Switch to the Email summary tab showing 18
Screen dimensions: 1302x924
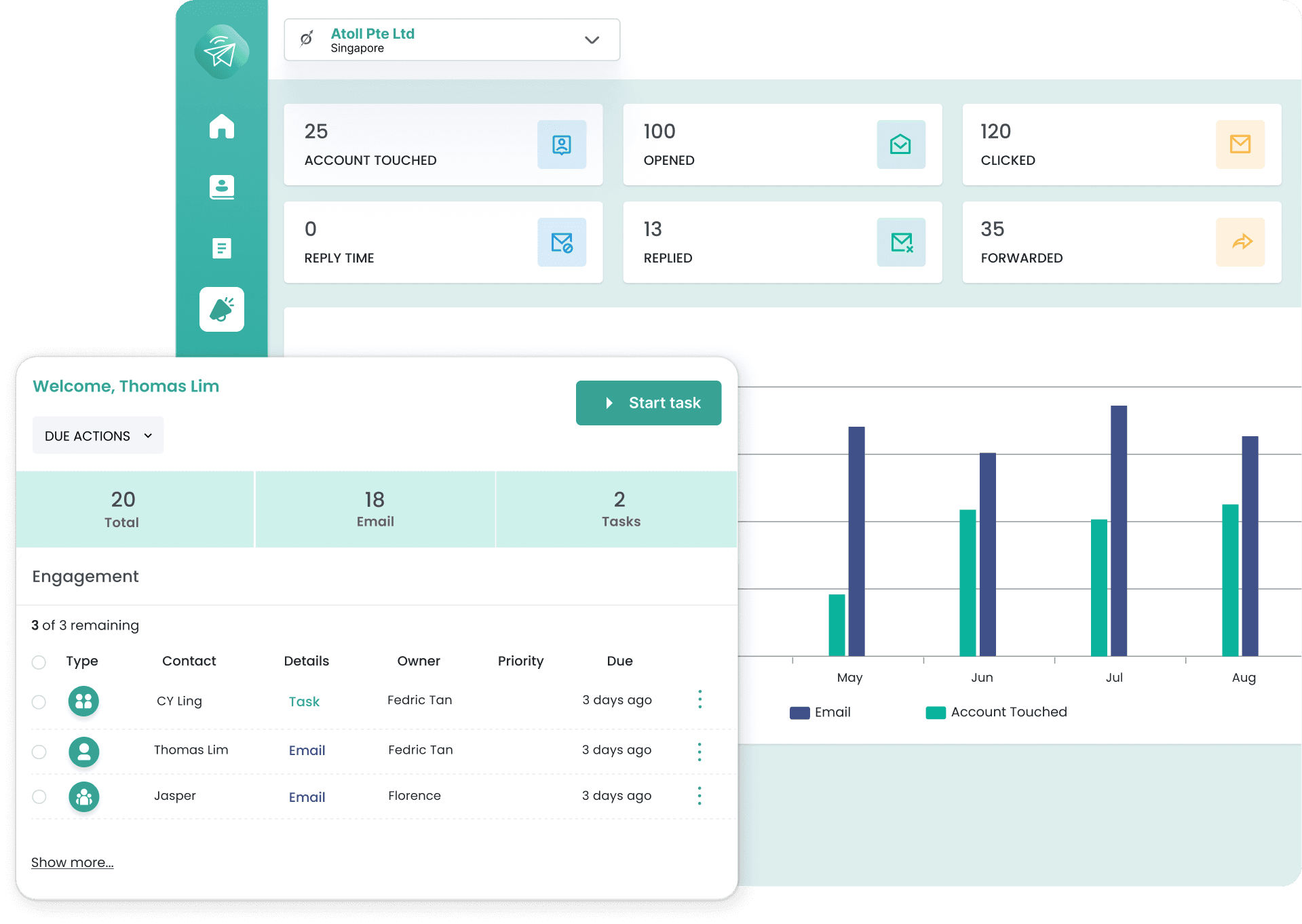375,509
